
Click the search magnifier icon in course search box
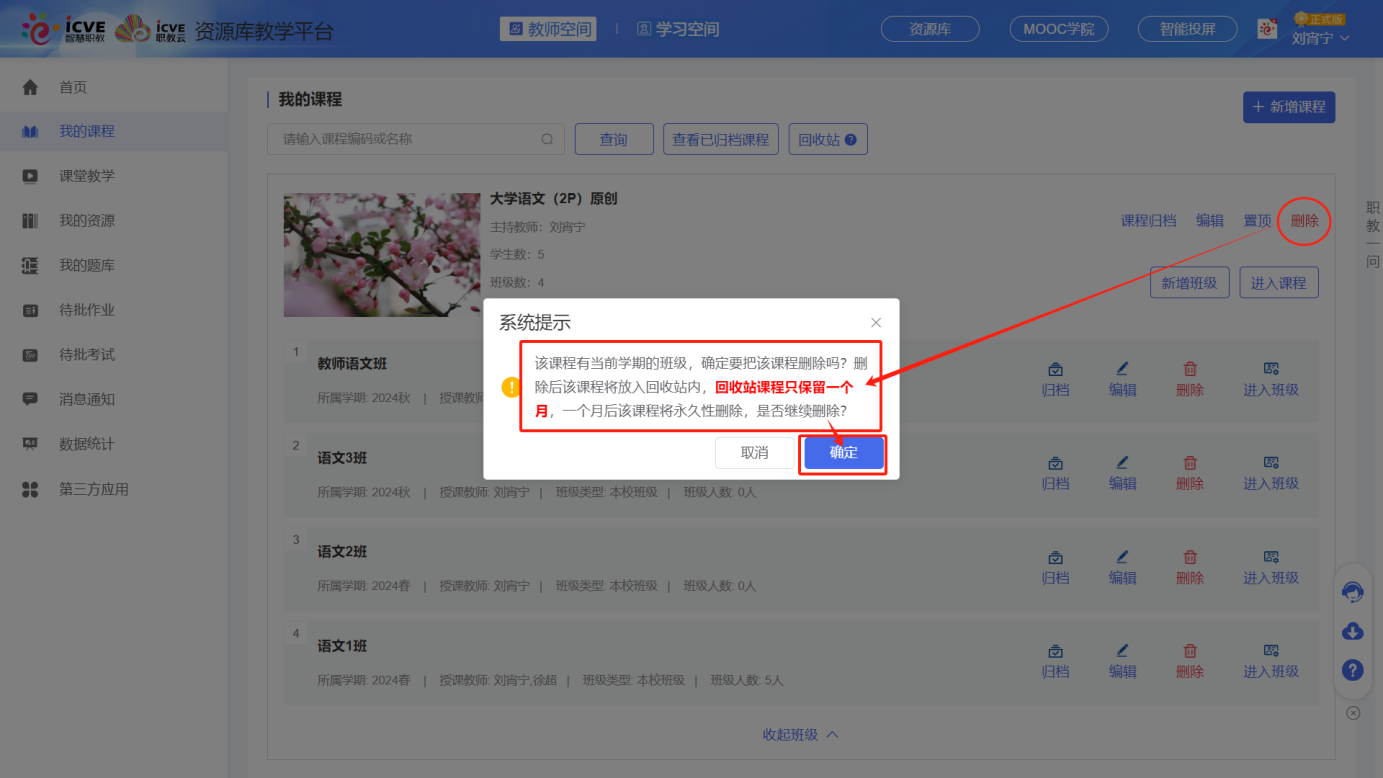point(547,139)
